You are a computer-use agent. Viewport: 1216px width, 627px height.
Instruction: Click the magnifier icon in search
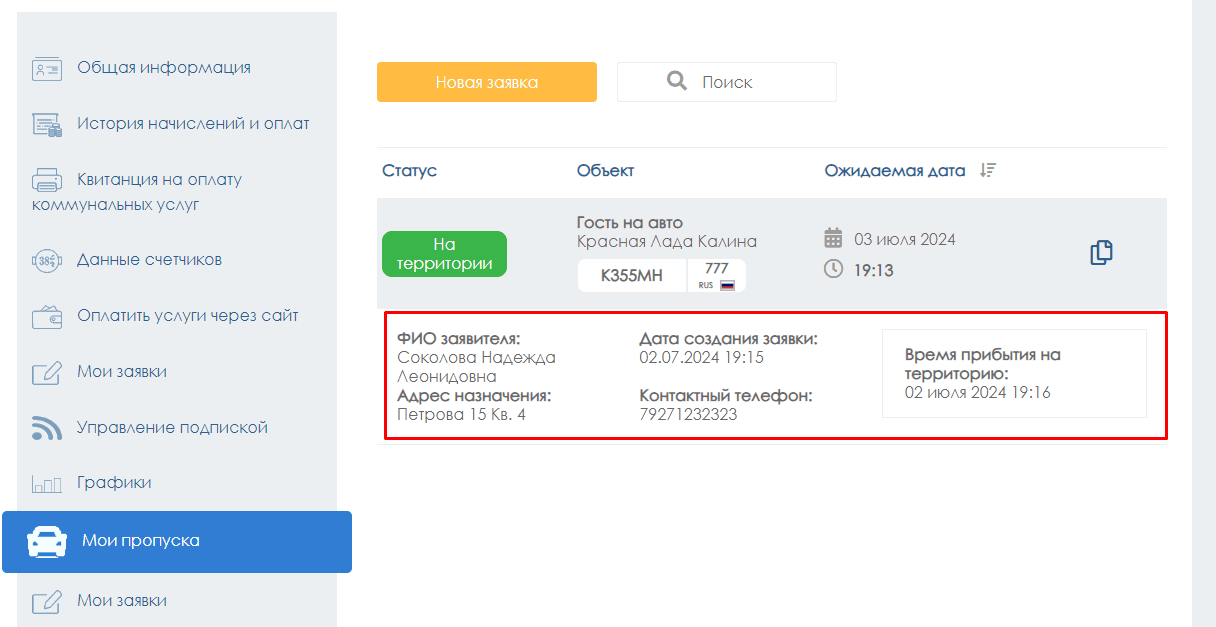pos(677,81)
